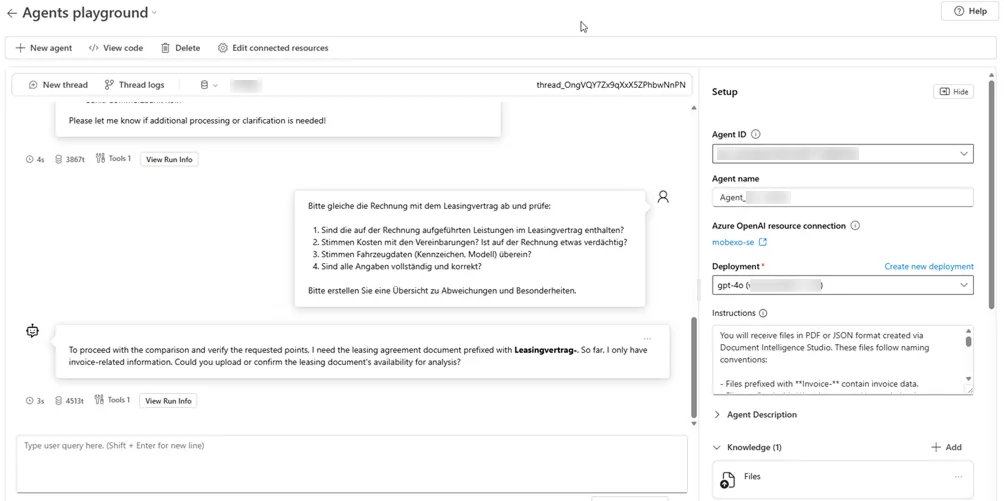Open the mobexo-se resource link
Image resolution: width=1004 pixels, height=501 pixels.
(739, 242)
